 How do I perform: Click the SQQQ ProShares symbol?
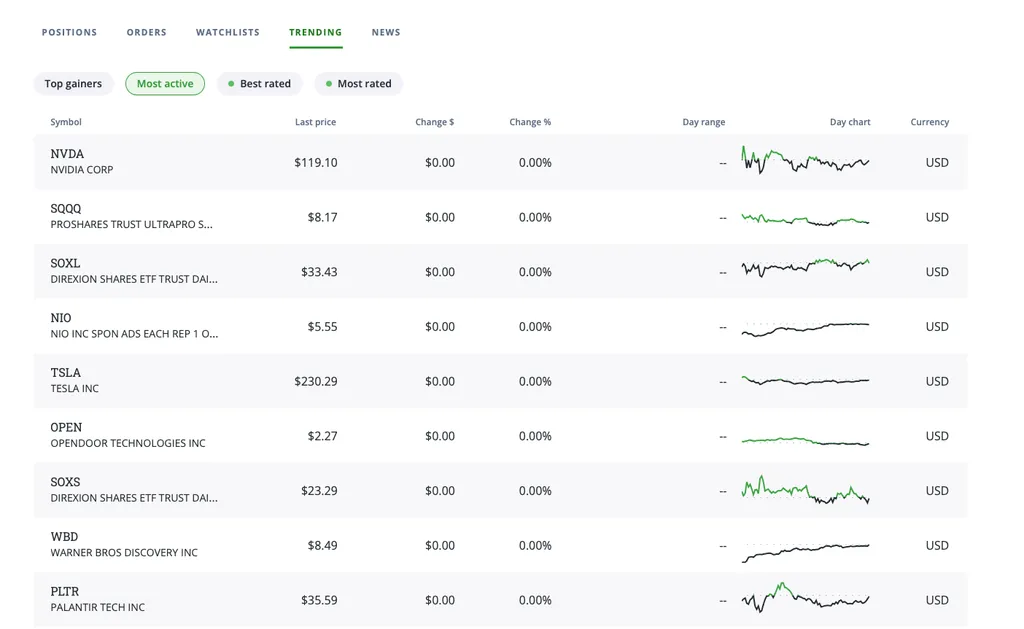66,209
